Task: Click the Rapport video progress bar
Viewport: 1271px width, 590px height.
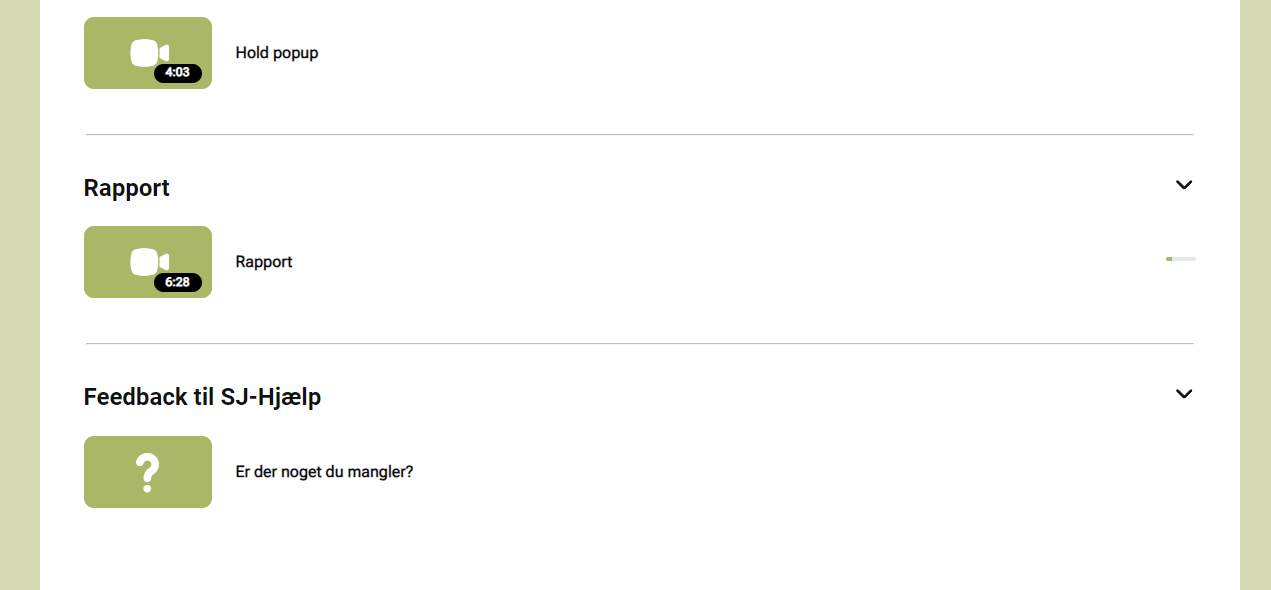Action: 1181,259
